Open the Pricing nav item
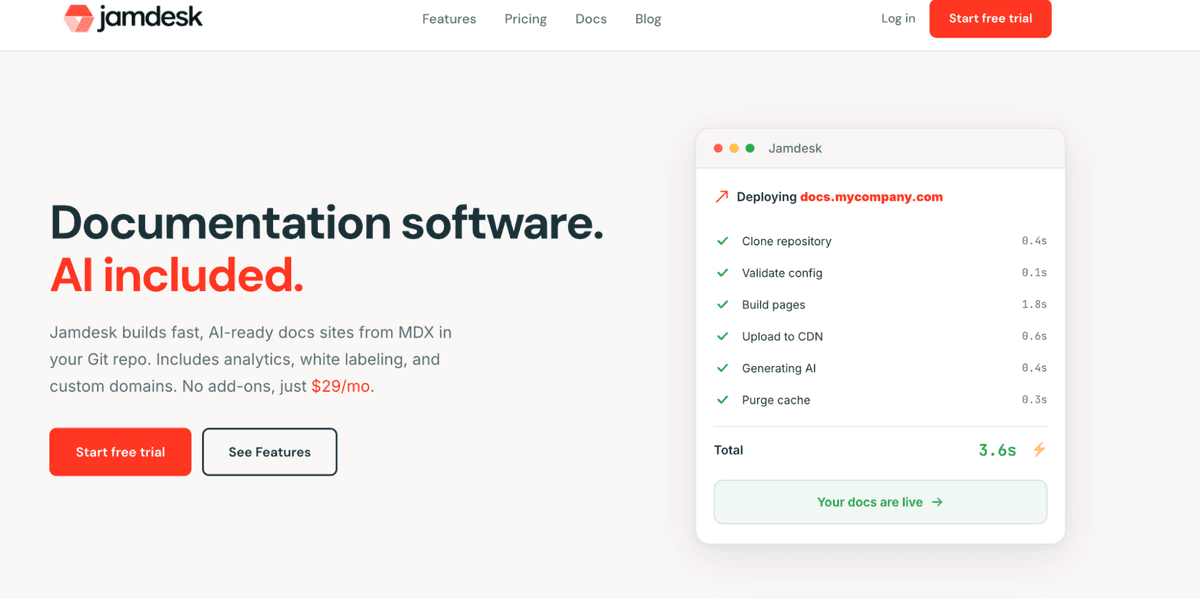This screenshot has width=1200, height=599. 526,19
